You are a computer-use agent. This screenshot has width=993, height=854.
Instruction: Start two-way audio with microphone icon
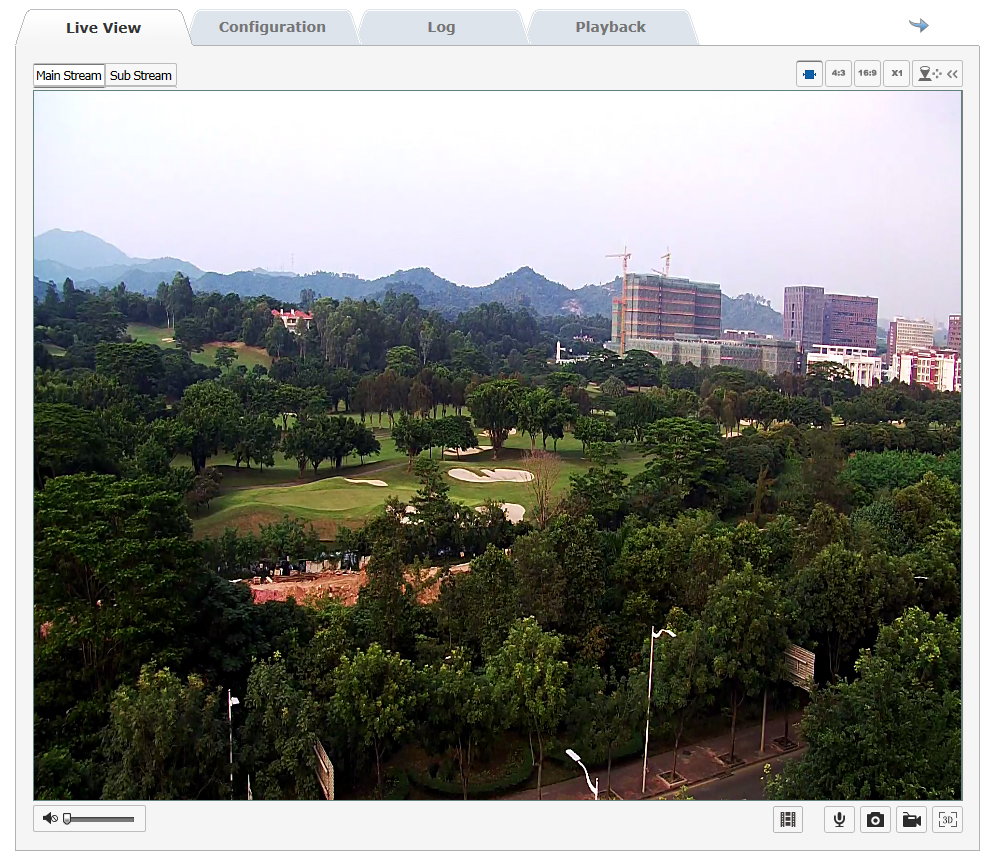point(839,820)
